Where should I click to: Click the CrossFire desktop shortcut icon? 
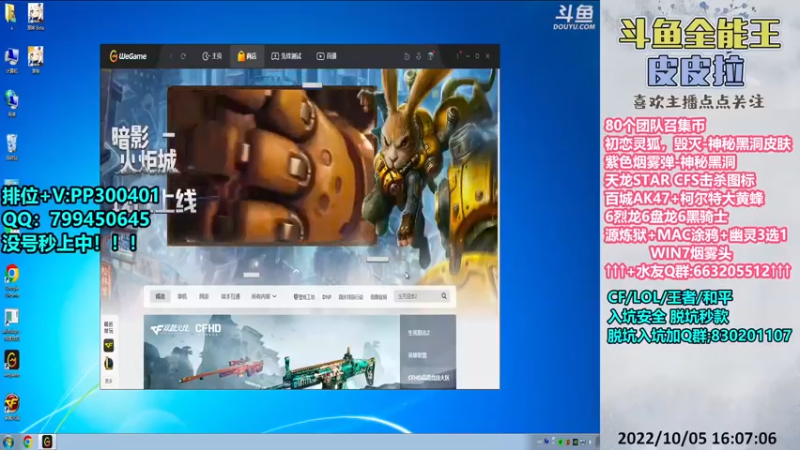tap(12, 407)
